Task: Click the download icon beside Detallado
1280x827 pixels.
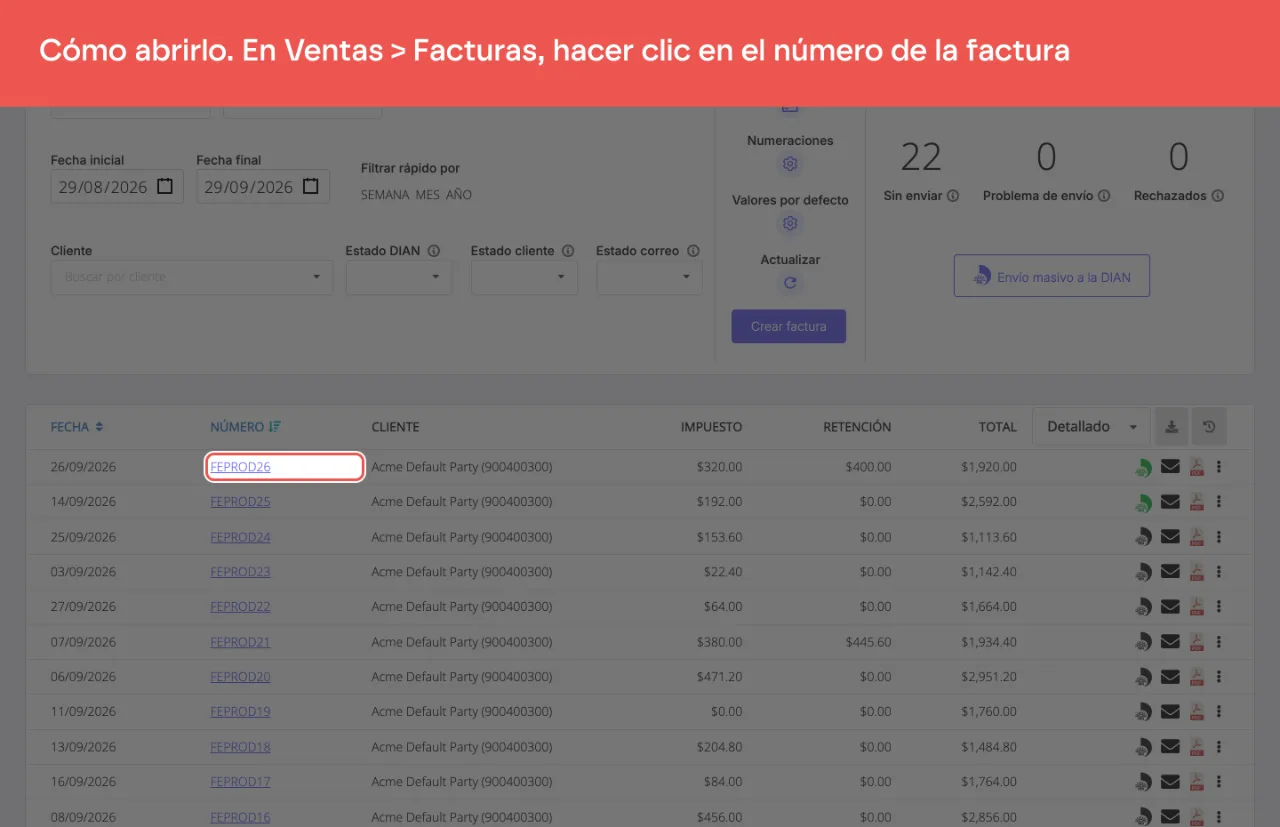Action: click(1171, 427)
